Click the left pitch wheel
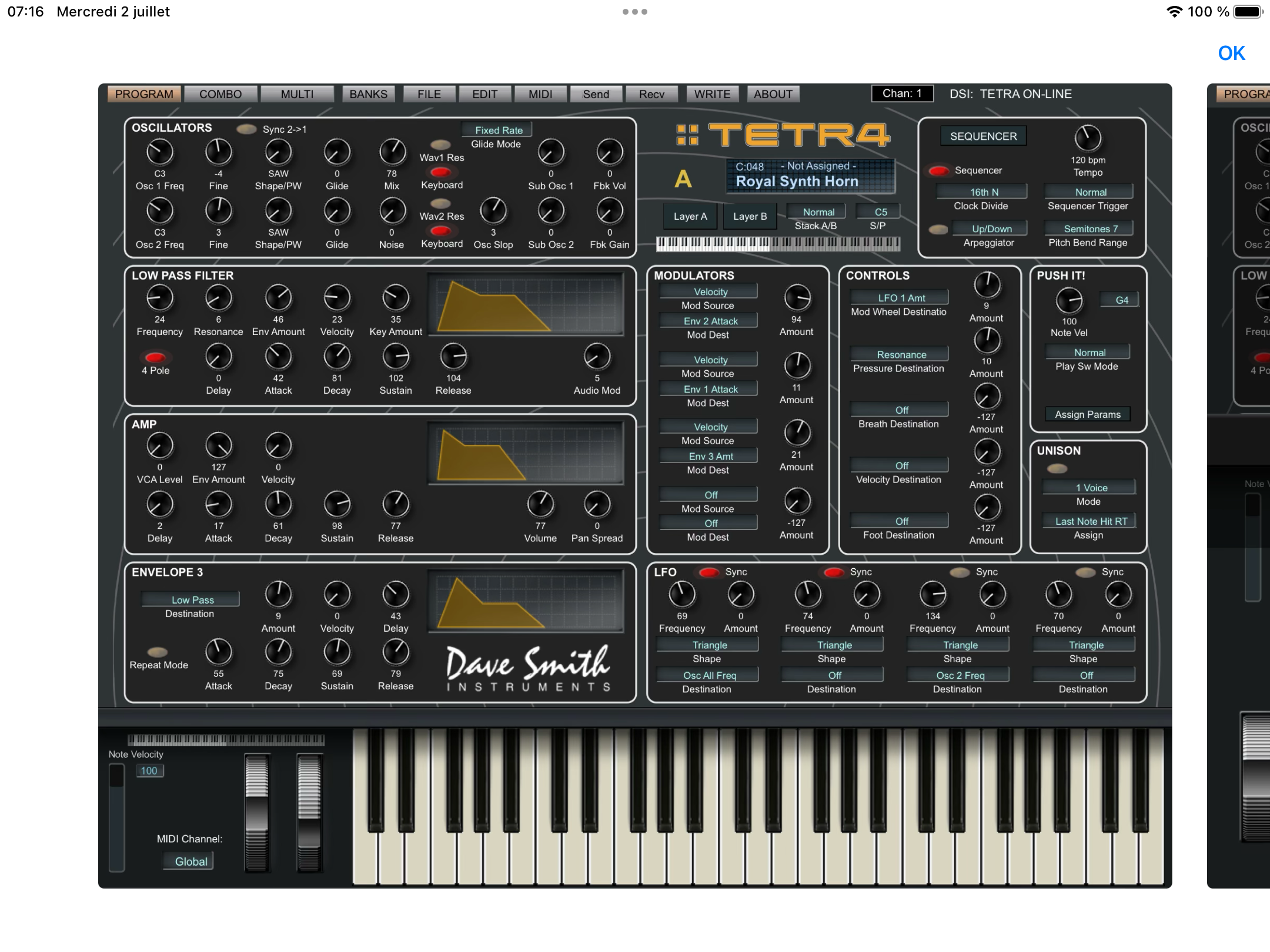The height and width of the screenshot is (952, 1270). click(x=256, y=813)
